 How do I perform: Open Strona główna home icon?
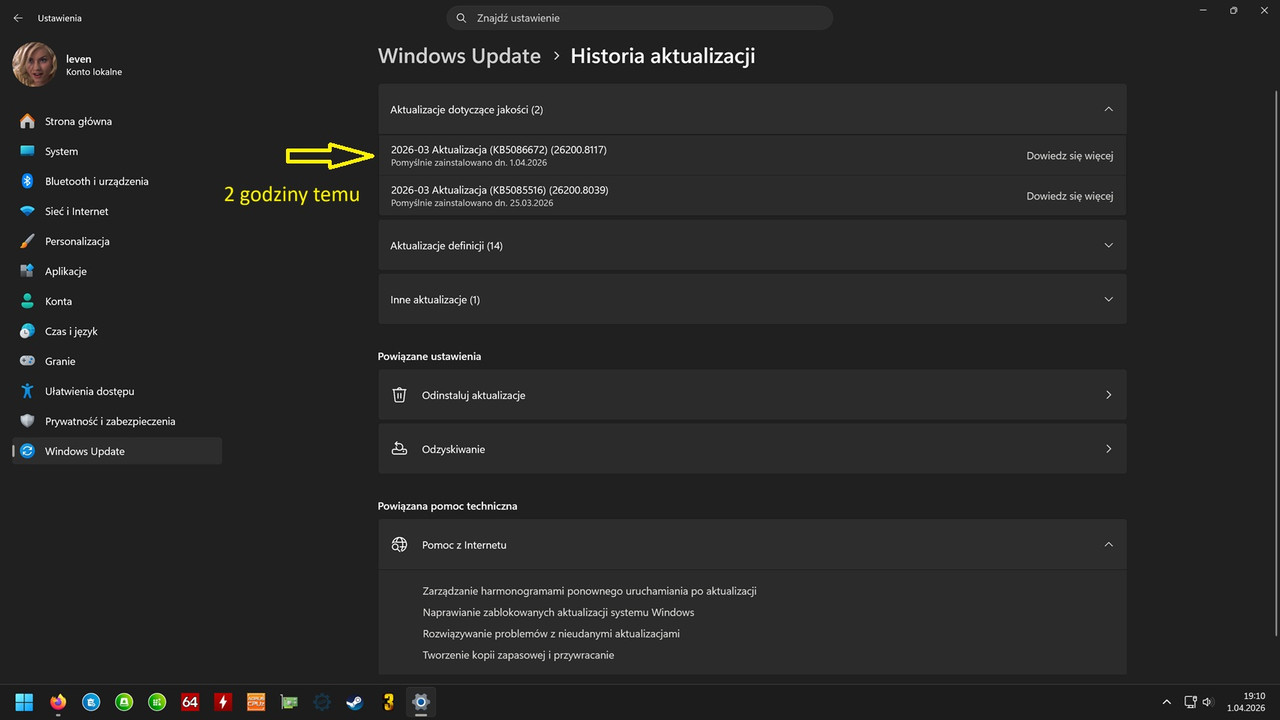pos(27,121)
